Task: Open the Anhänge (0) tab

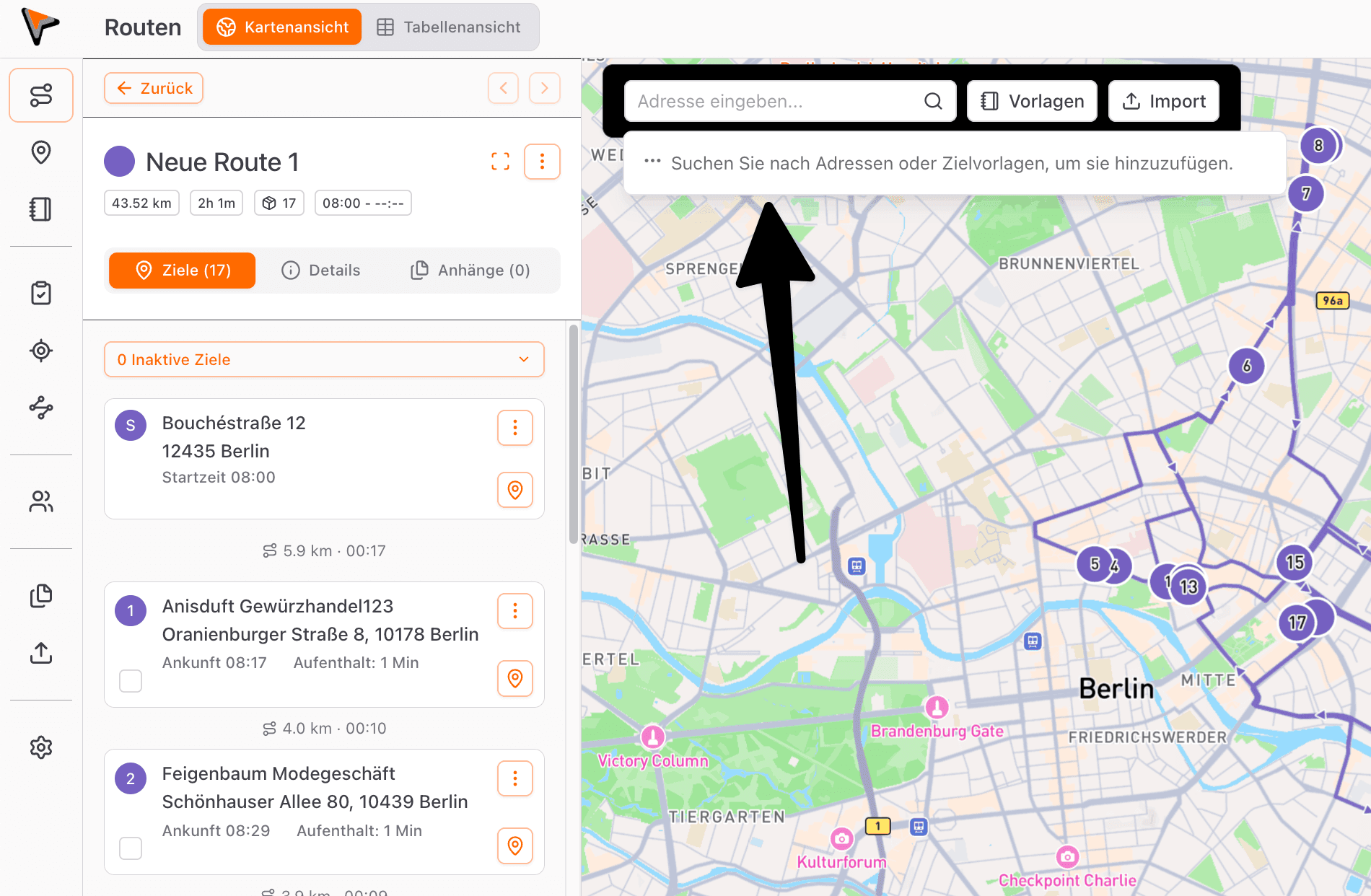Action: click(x=470, y=271)
